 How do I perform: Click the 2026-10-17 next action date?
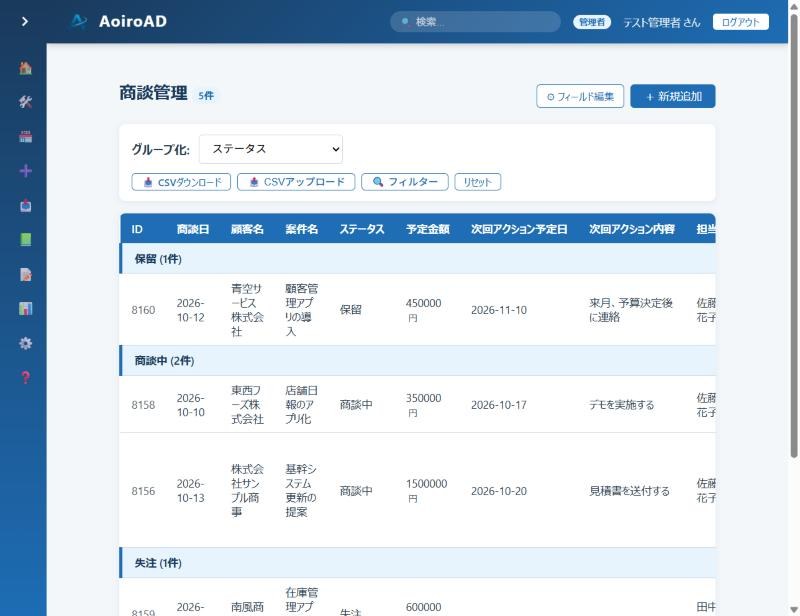click(x=498, y=405)
